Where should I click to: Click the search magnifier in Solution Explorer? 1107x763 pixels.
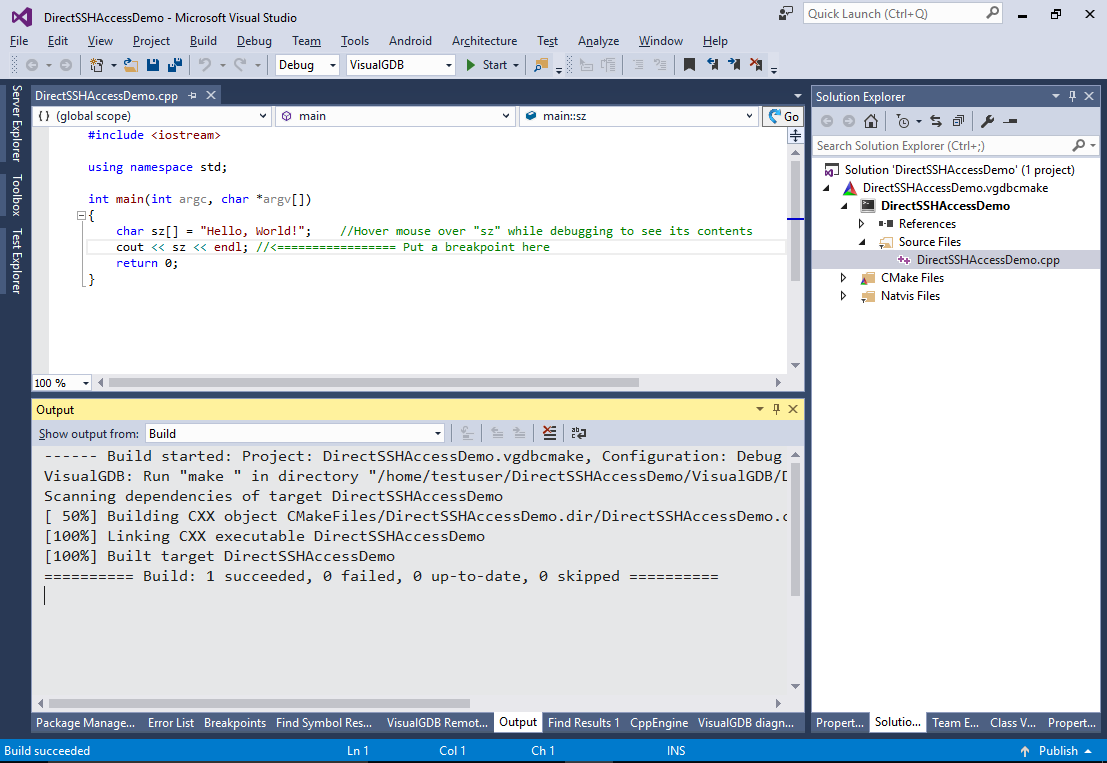pos(1078,145)
